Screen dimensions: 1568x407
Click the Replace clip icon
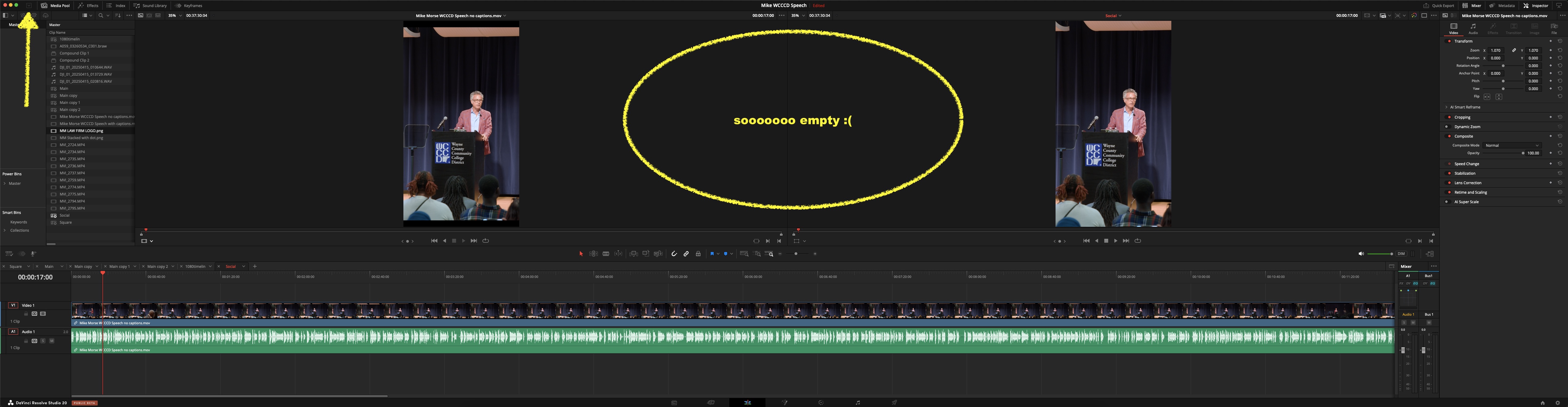tap(658, 254)
